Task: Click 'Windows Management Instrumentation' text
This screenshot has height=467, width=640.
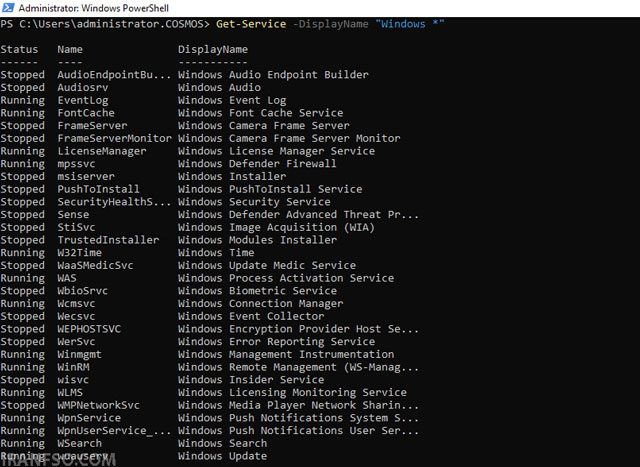Action: tap(286, 354)
